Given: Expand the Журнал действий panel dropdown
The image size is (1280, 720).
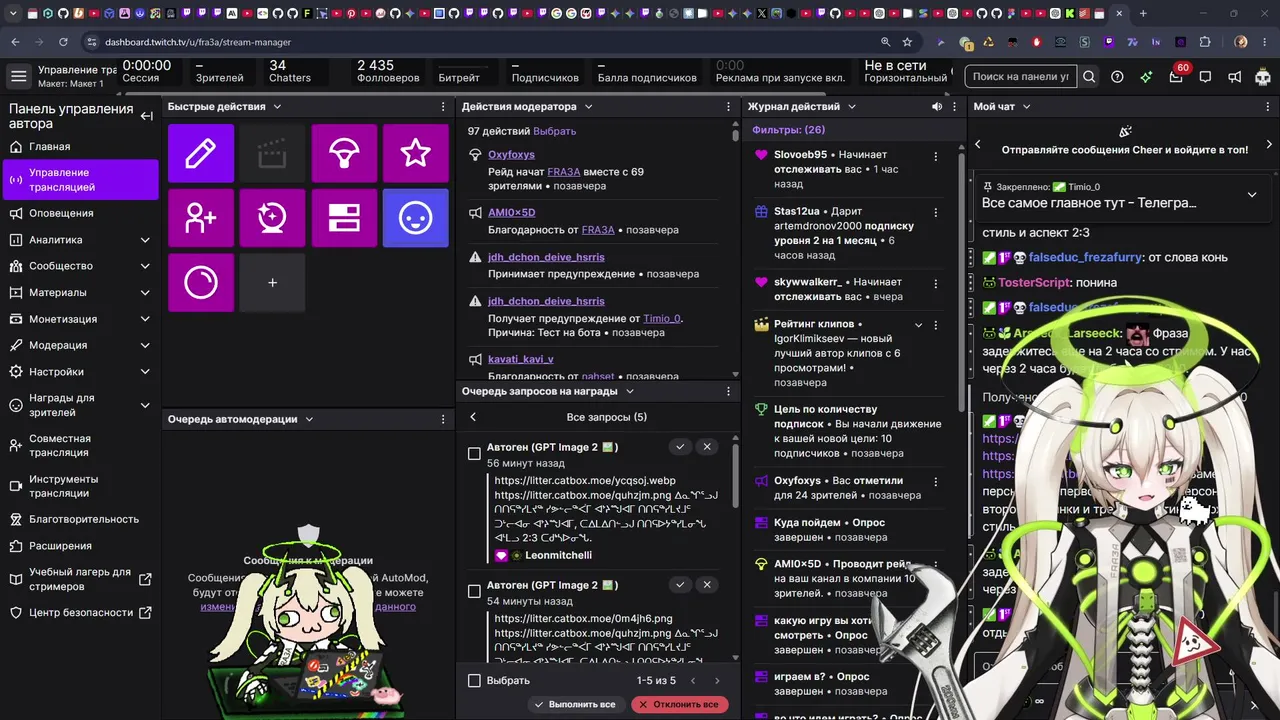Looking at the screenshot, I should click(x=852, y=107).
